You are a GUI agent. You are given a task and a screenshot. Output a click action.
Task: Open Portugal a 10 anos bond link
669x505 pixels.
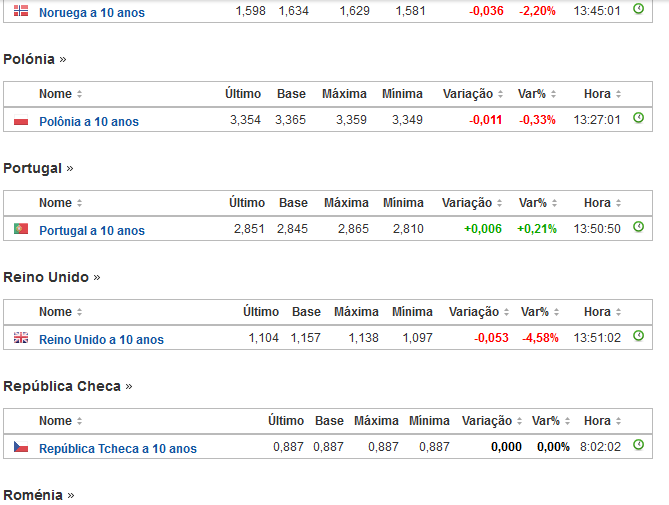coord(92,230)
